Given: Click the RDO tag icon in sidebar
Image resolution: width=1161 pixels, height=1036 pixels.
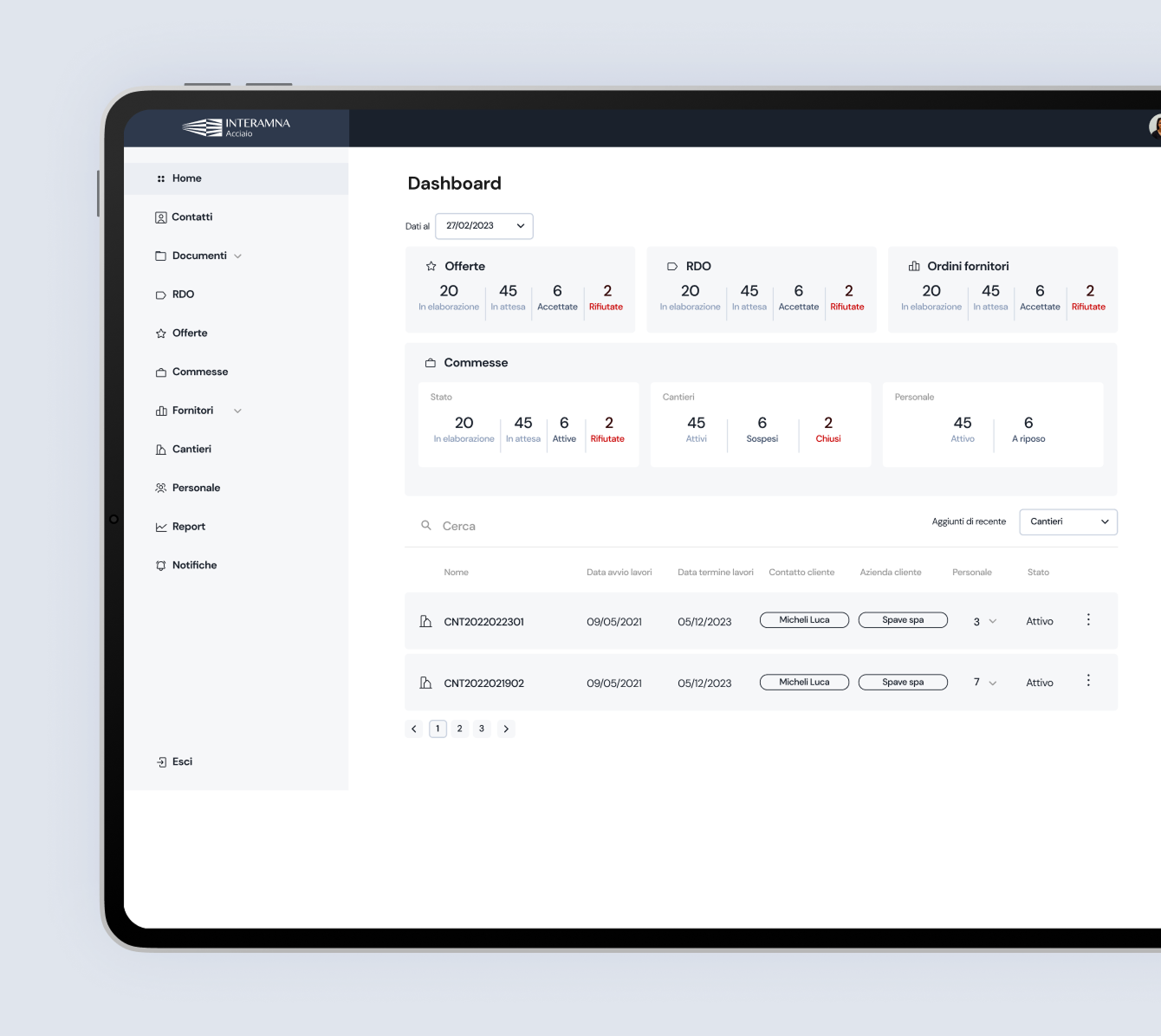Looking at the screenshot, I should coord(161,295).
